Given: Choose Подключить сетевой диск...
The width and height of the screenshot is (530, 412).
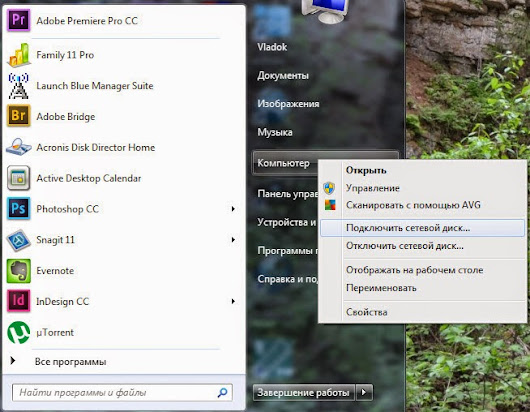Looking at the screenshot, I should (x=423, y=228).
